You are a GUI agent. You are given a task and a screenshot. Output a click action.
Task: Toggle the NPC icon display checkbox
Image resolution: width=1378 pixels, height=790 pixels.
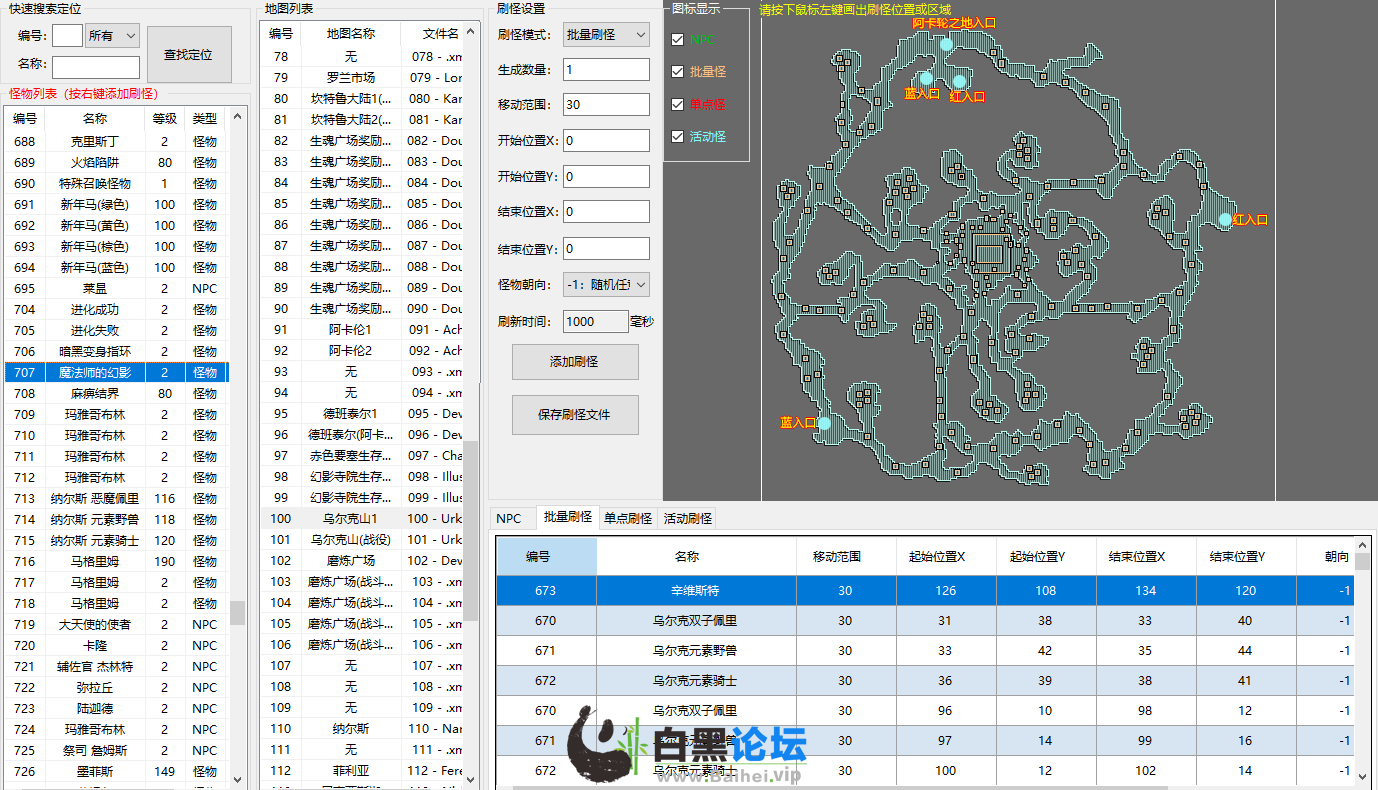coord(678,40)
